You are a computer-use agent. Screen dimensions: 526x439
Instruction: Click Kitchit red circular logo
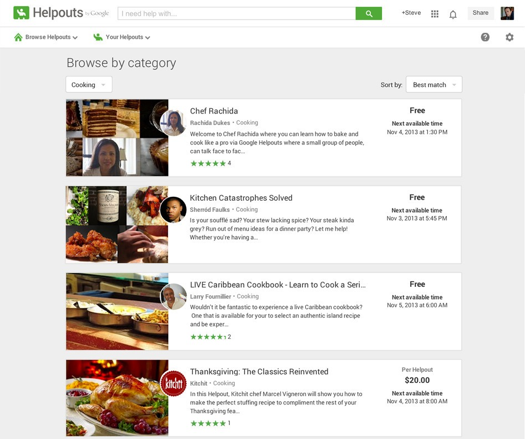(x=173, y=383)
